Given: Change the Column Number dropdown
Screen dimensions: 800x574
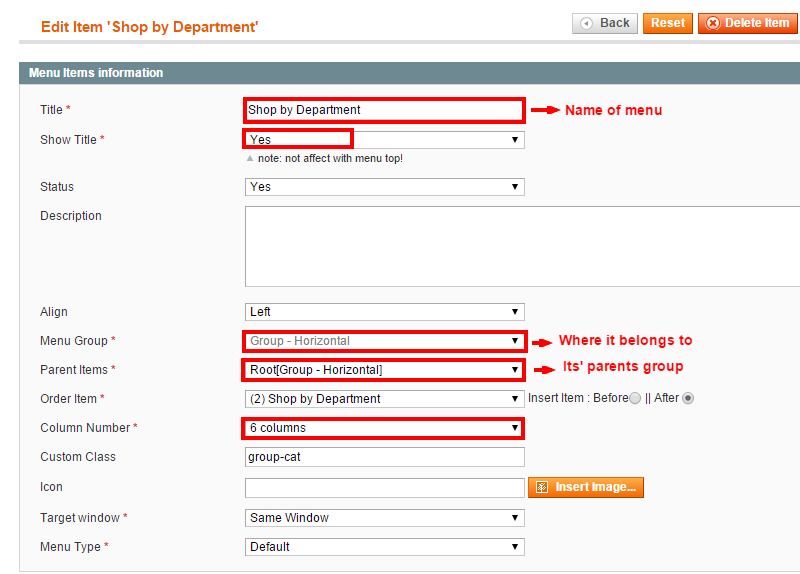Looking at the screenshot, I should pos(385,428).
